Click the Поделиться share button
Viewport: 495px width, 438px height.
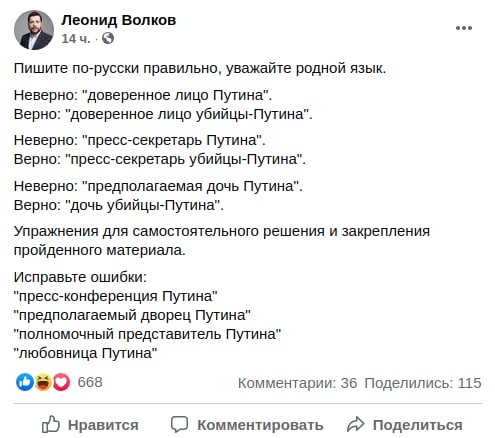[x=404, y=425]
